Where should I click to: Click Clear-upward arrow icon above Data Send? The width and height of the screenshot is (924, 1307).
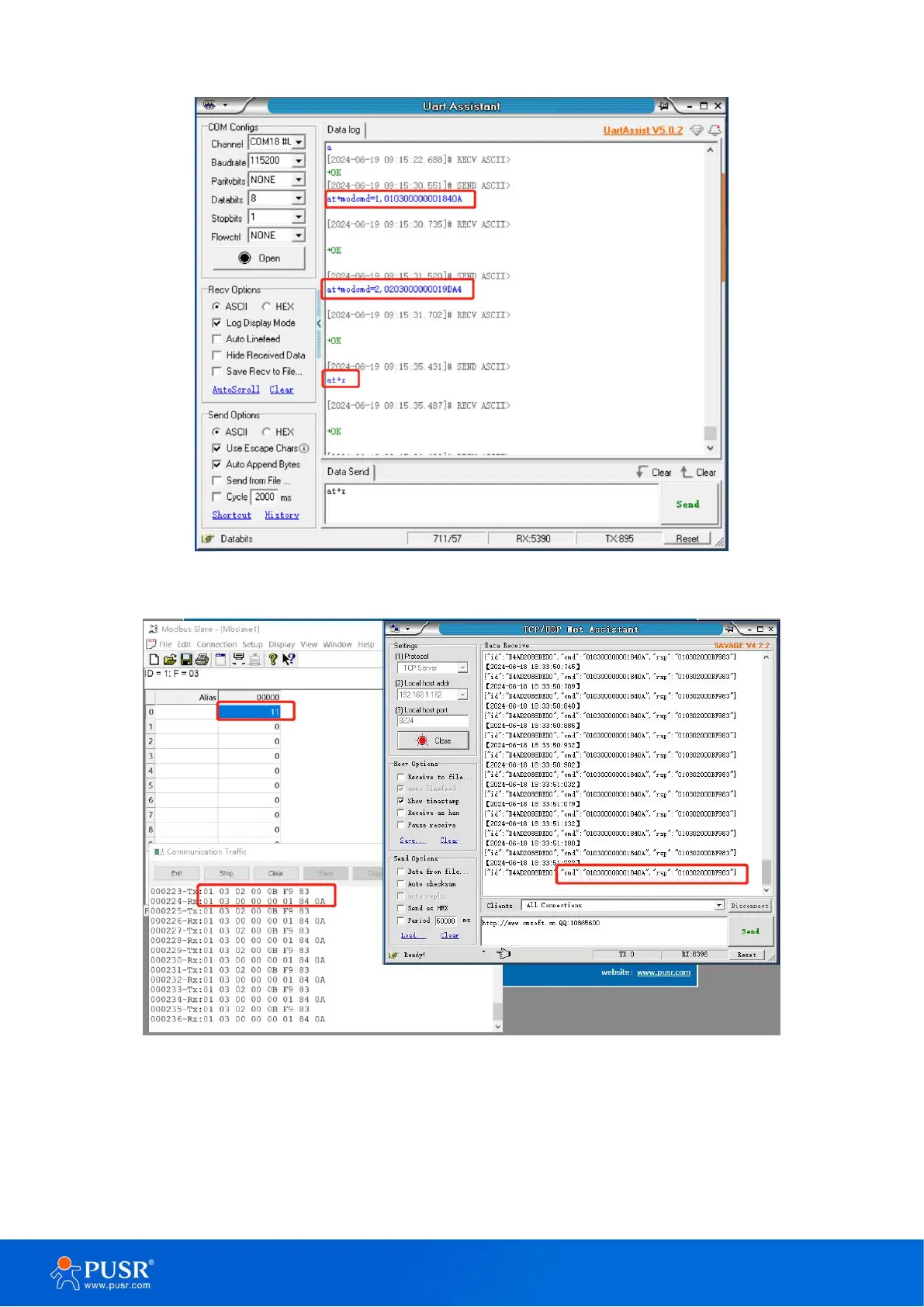point(686,472)
